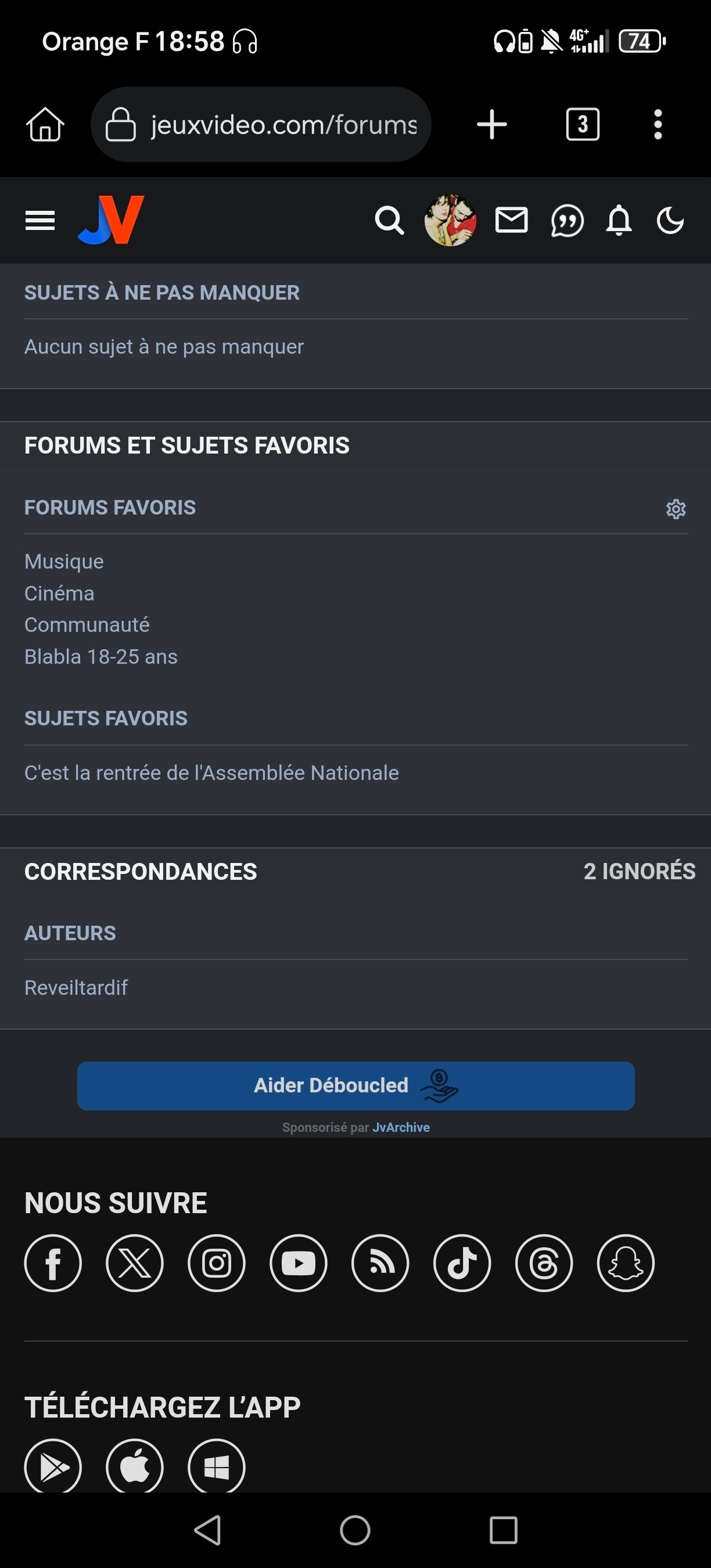This screenshot has width=711, height=1568.
Task: Open the hamburger menu beside JV logo
Action: tap(40, 220)
